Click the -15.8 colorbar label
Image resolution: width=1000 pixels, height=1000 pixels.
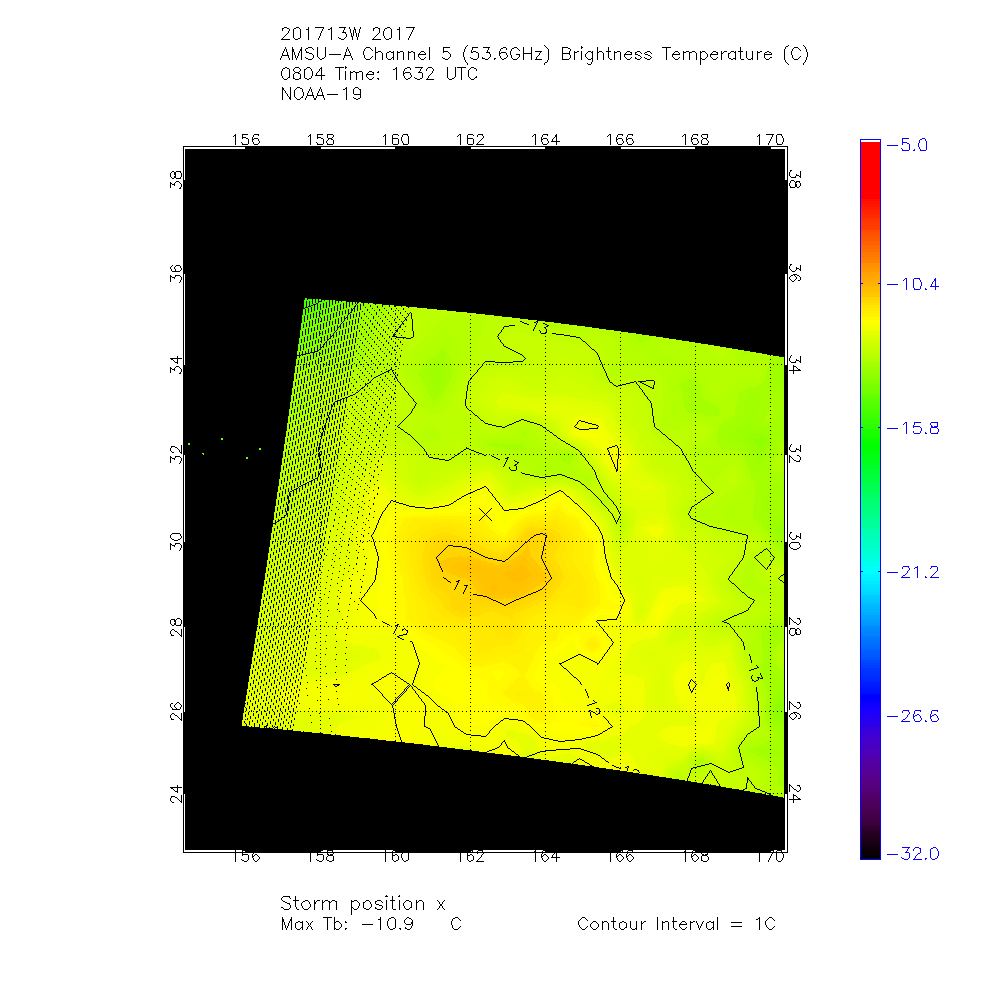point(913,428)
